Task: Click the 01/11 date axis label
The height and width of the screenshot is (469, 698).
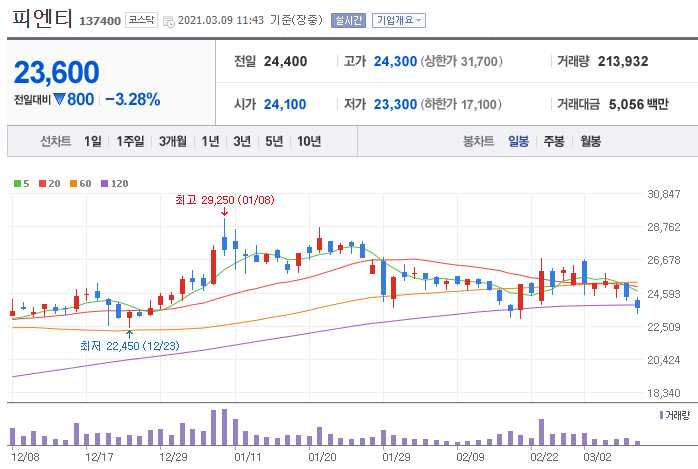Action: coord(248,457)
